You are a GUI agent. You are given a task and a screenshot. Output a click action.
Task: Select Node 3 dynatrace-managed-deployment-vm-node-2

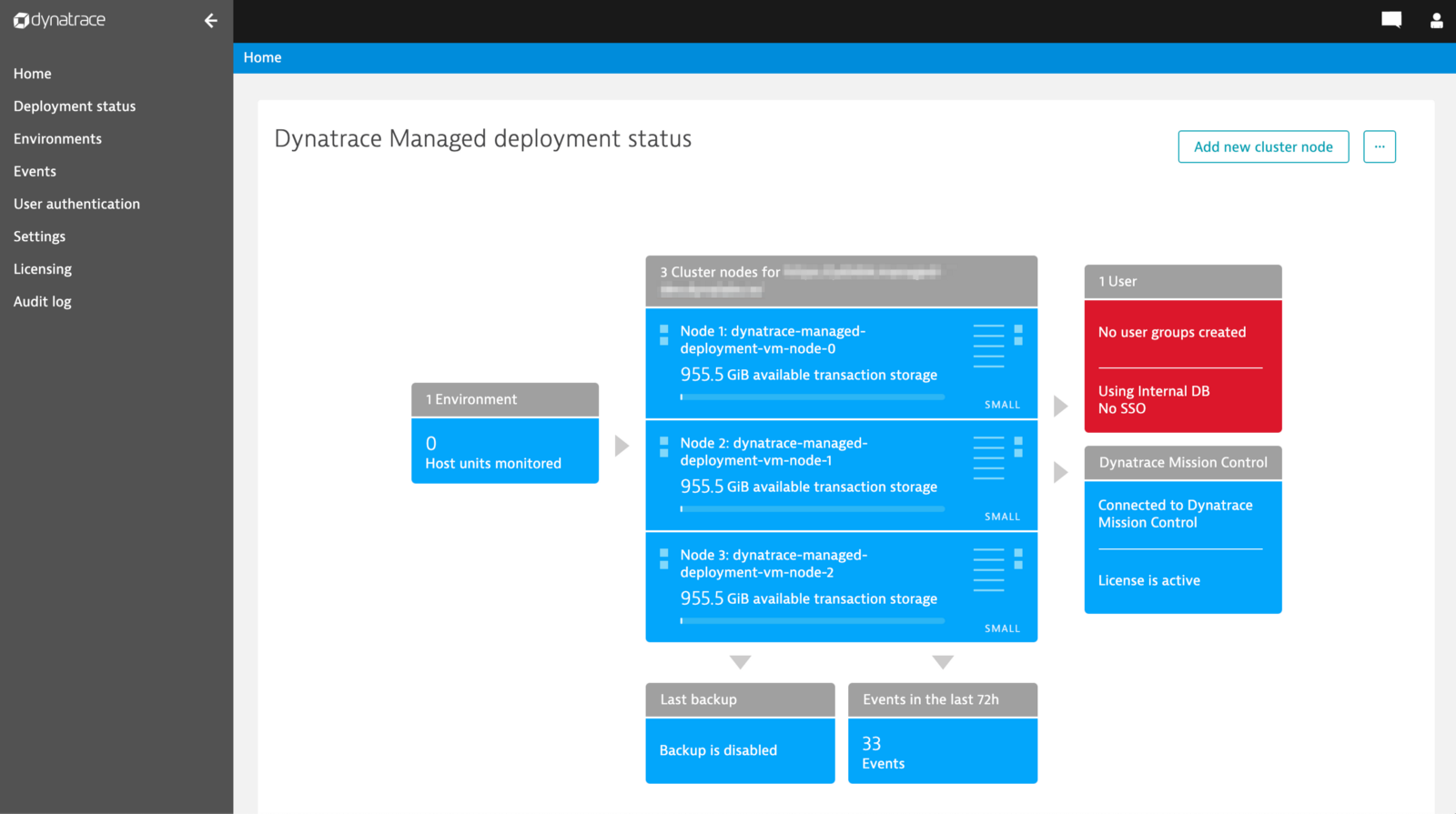point(773,564)
